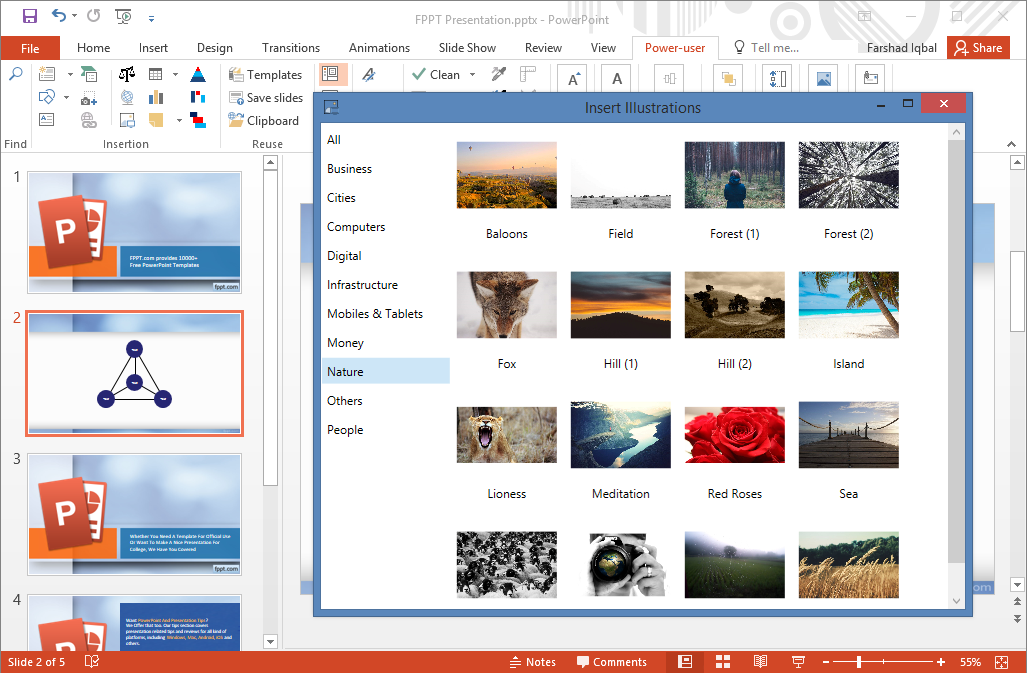Select the Fox image thumbnail
1027x673 pixels.
[x=506, y=305]
